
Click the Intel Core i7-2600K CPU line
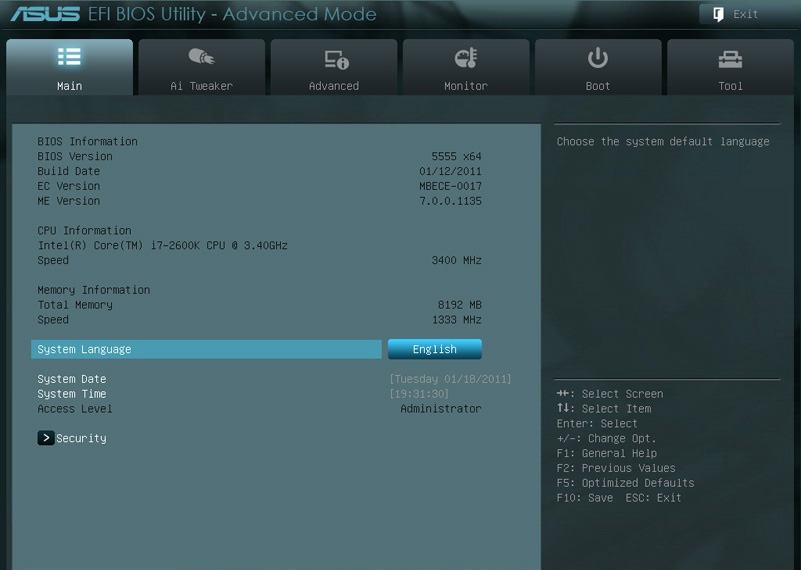click(162, 245)
